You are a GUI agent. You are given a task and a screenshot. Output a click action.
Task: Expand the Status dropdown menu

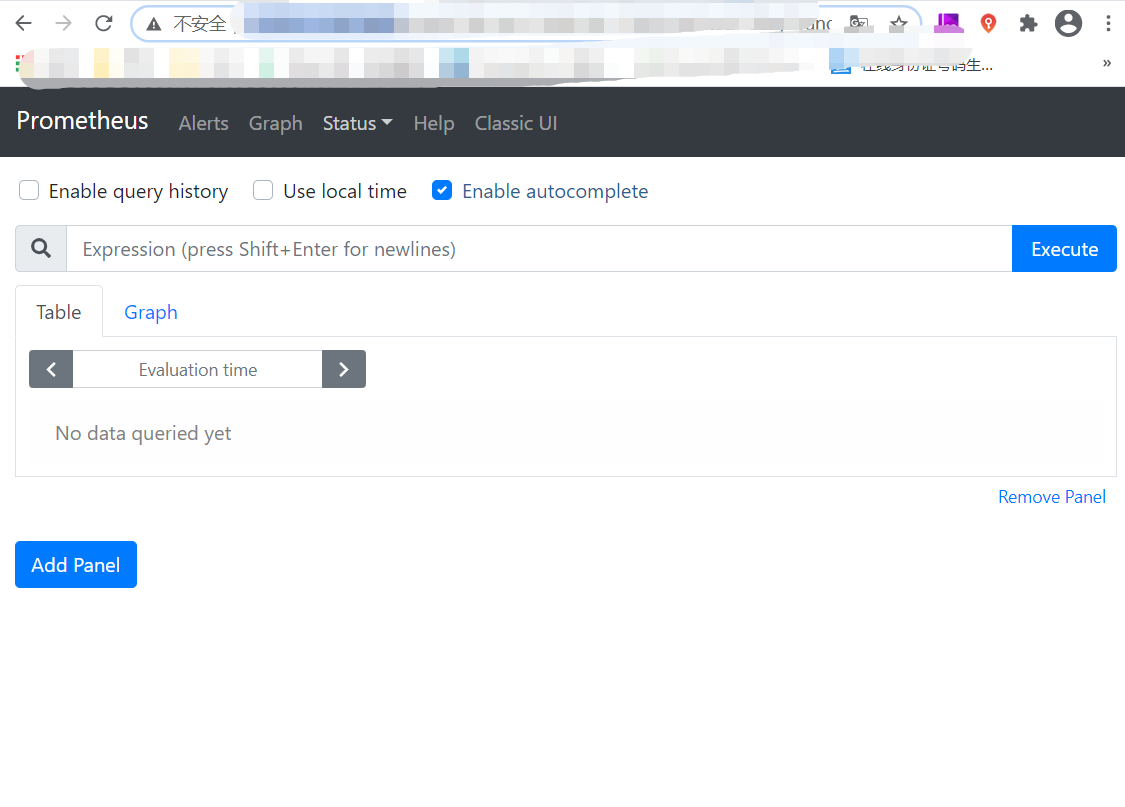[357, 123]
